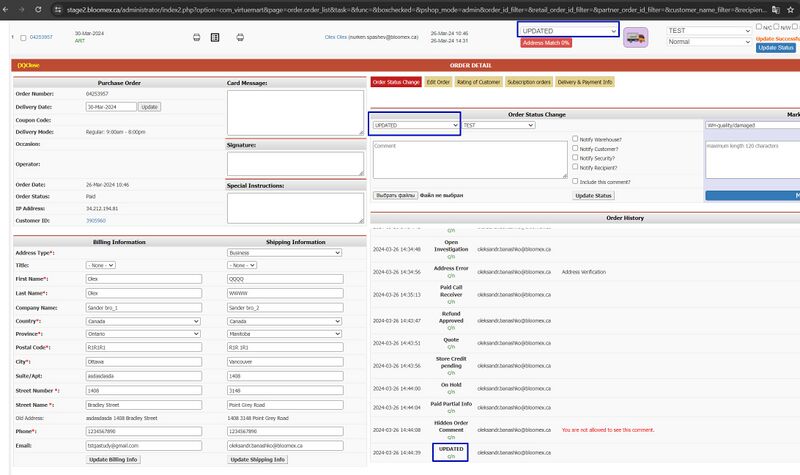Viewport: 800px width, 475px height.
Task: Switch to Rating of Customer tab
Action: tap(479, 82)
